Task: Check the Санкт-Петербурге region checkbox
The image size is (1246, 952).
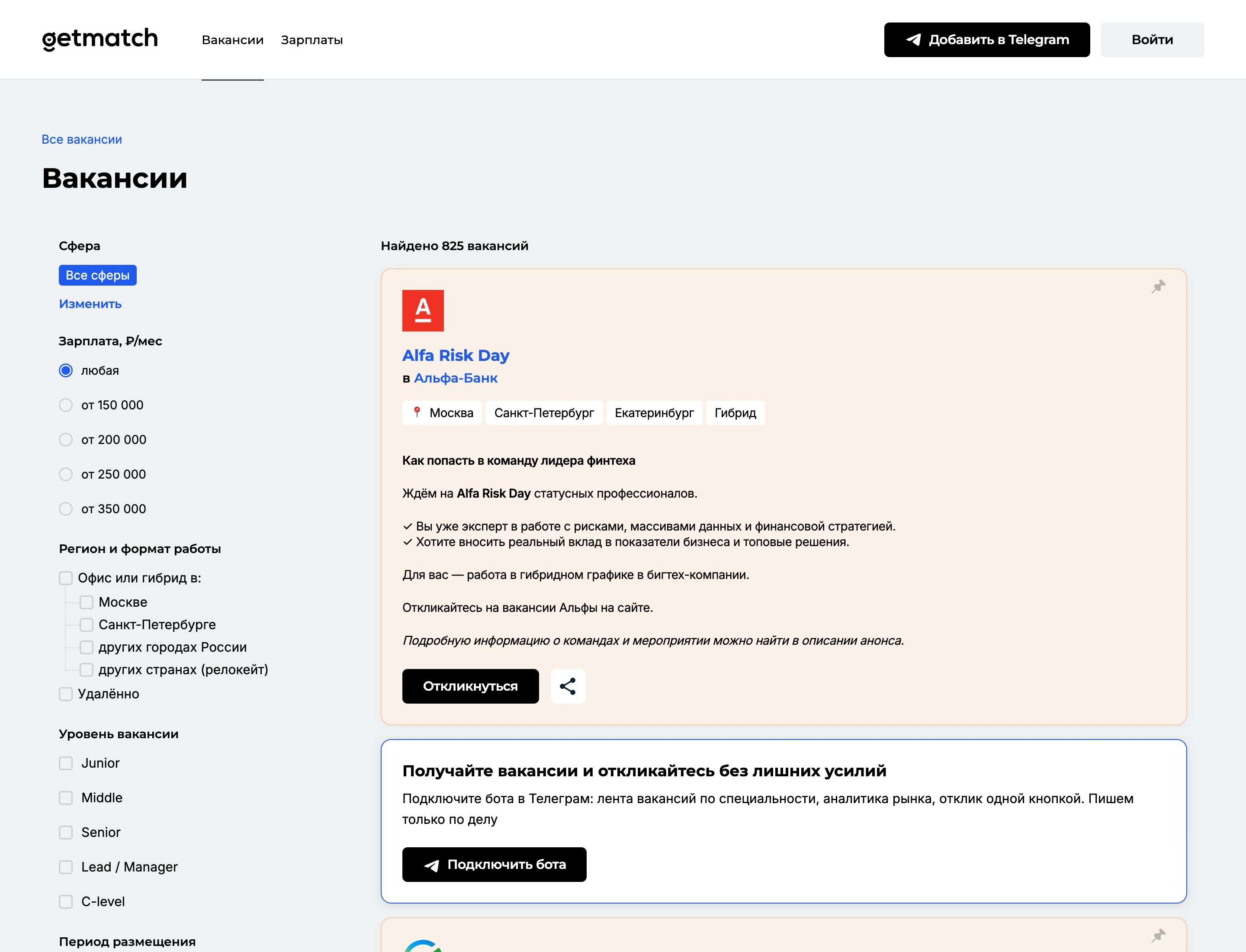Action: click(86, 624)
